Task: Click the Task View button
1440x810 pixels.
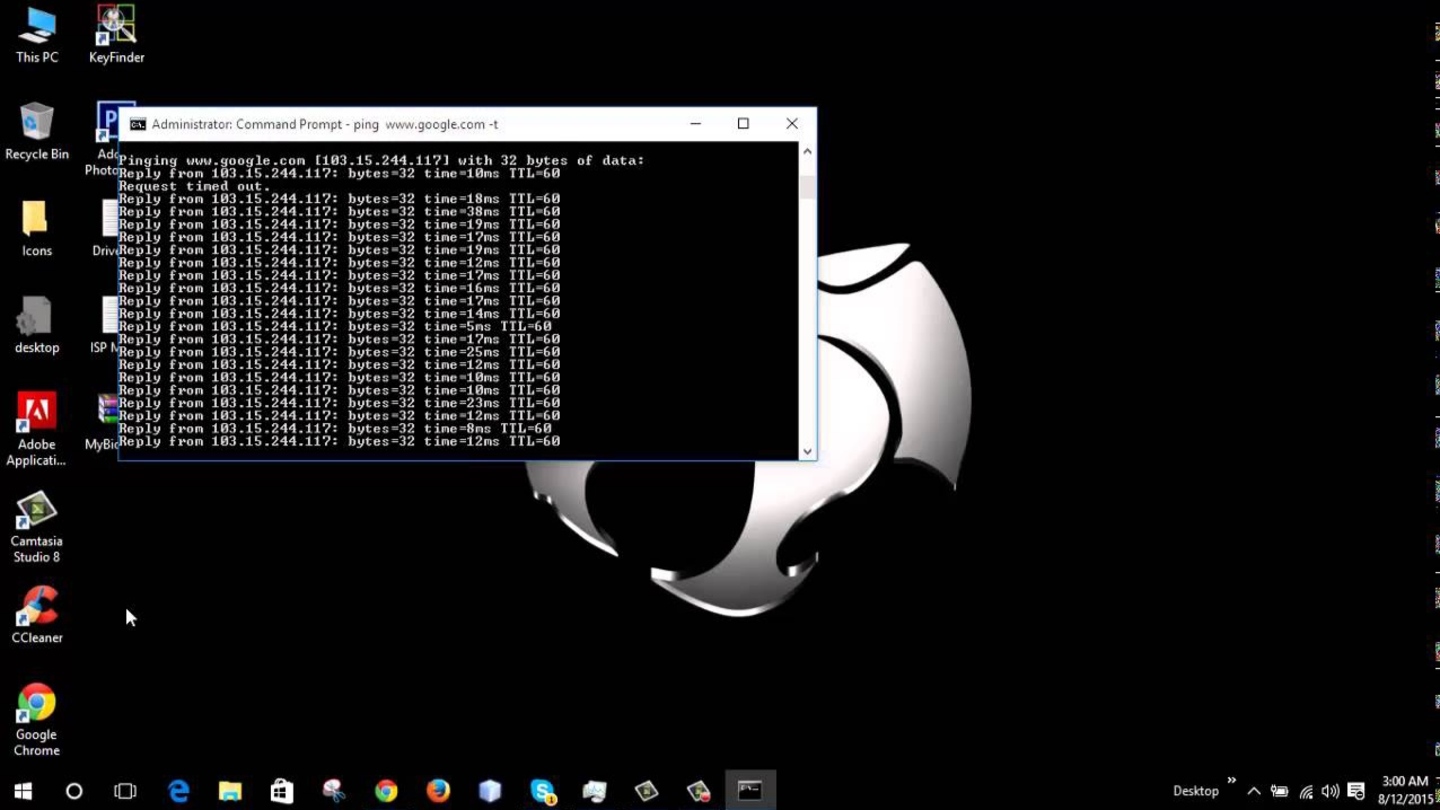Action: (125, 791)
